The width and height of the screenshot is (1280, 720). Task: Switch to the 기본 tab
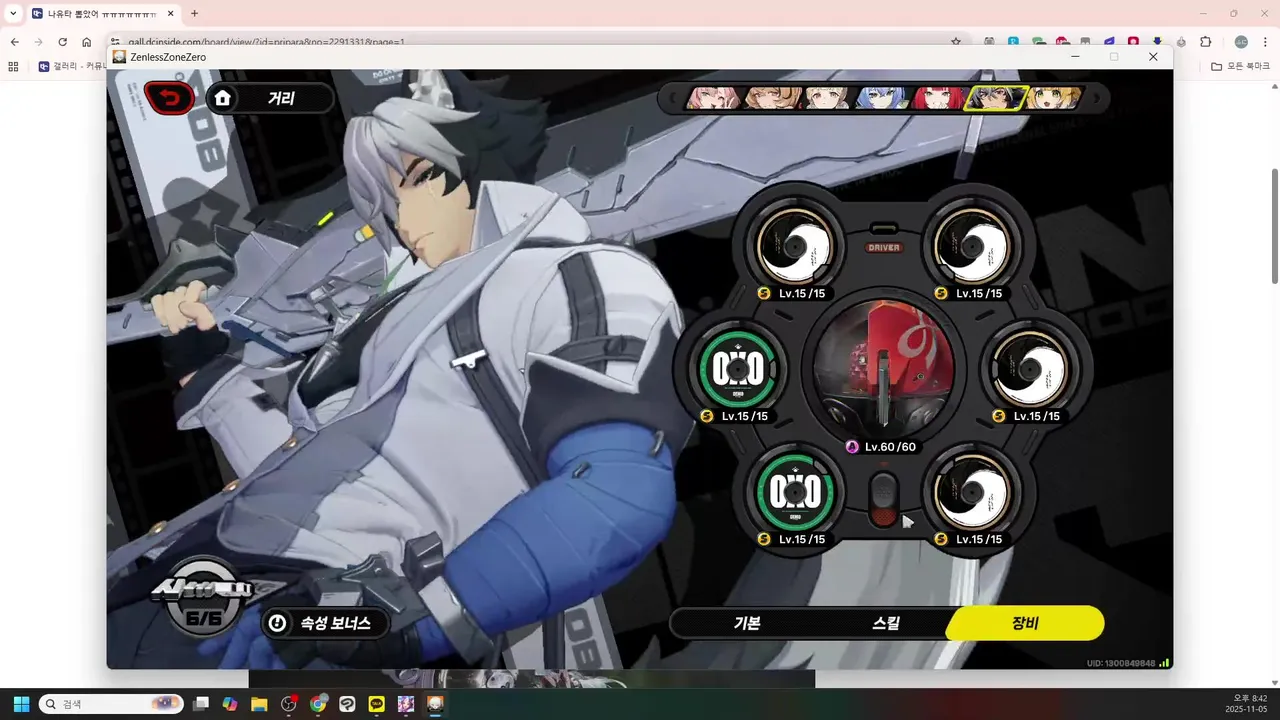point(747,623)
